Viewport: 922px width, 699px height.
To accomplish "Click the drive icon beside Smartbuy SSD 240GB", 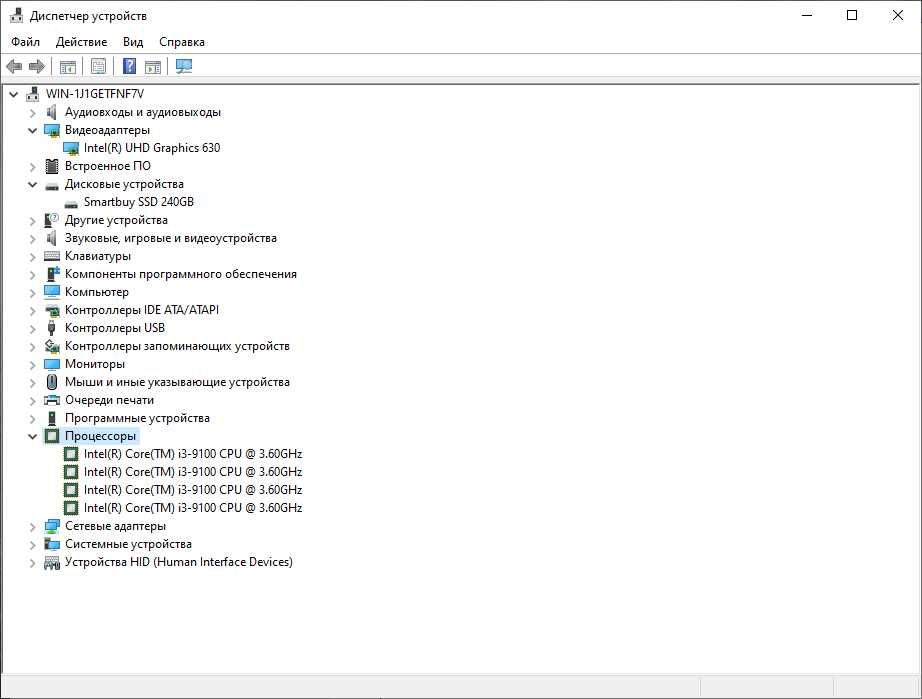I will pos(71,204).
